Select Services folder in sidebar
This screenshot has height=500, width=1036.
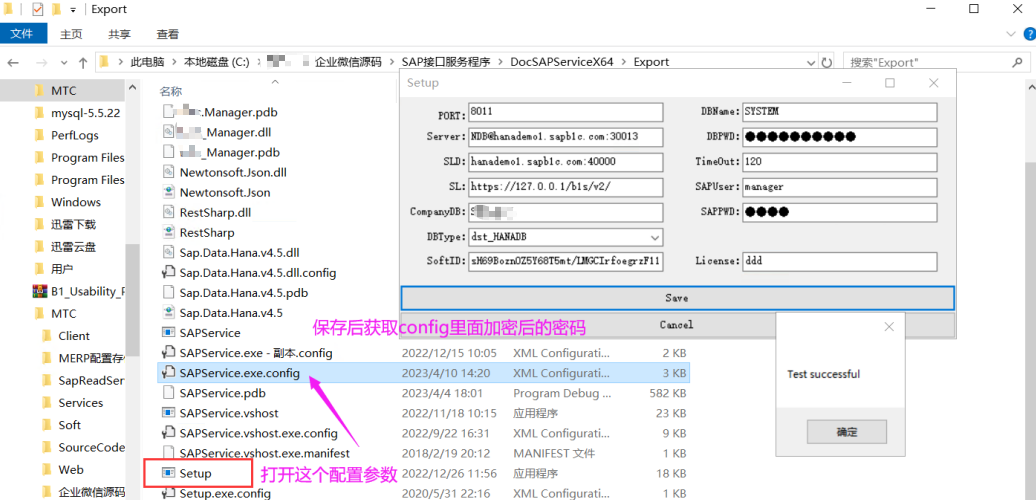click(81, 403)
